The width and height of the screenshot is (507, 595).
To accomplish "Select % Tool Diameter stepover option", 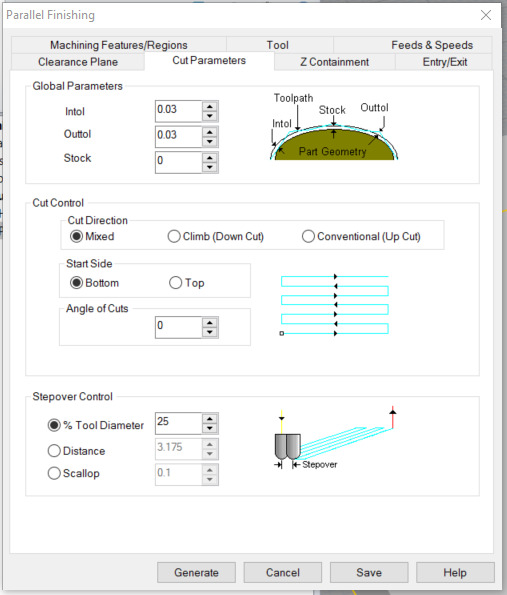I will (96, 425).
